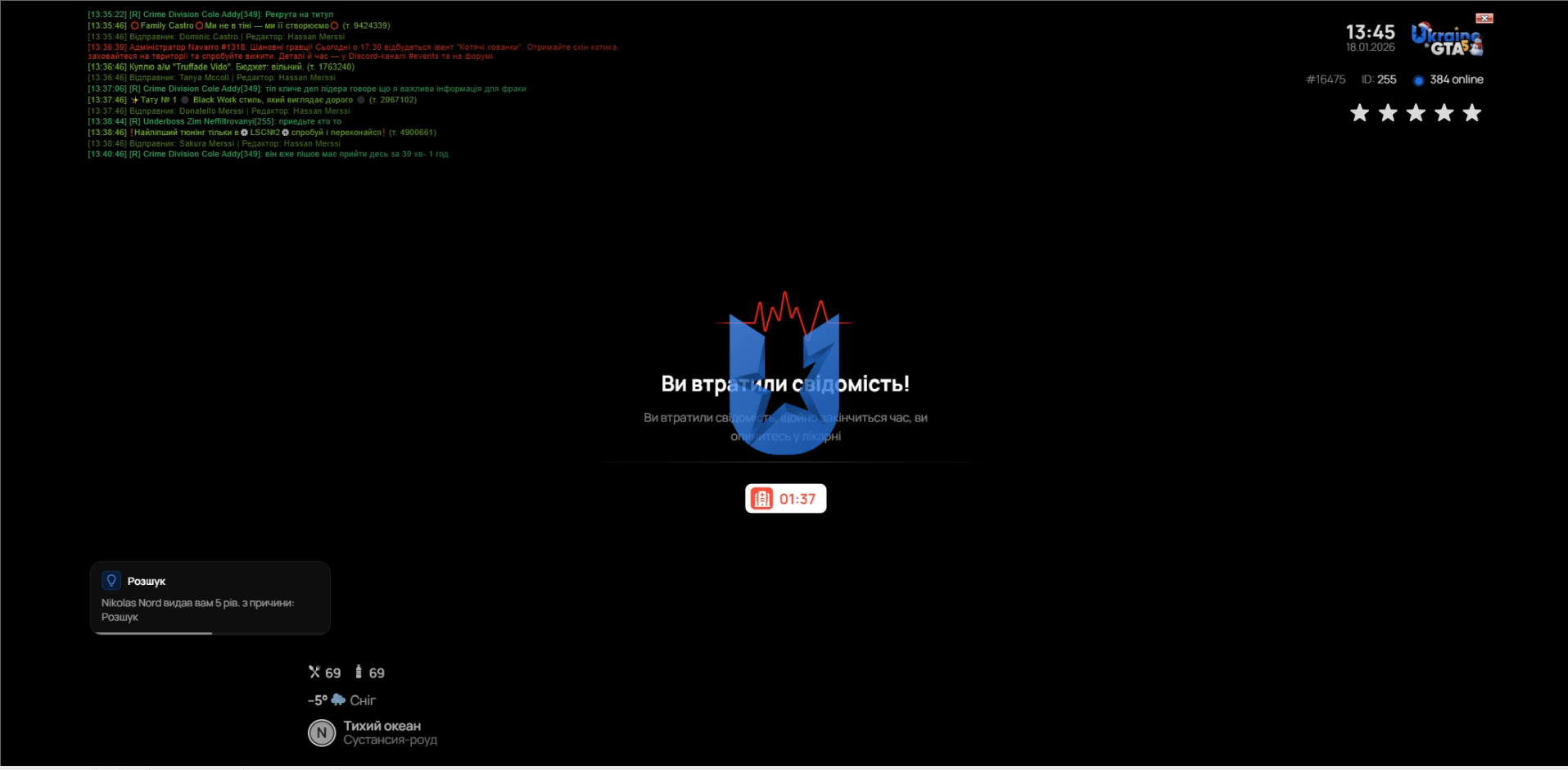The image size is (1568, 770).
Task: Click the Тихий океан district name
Action: click(x=382, y=726)
